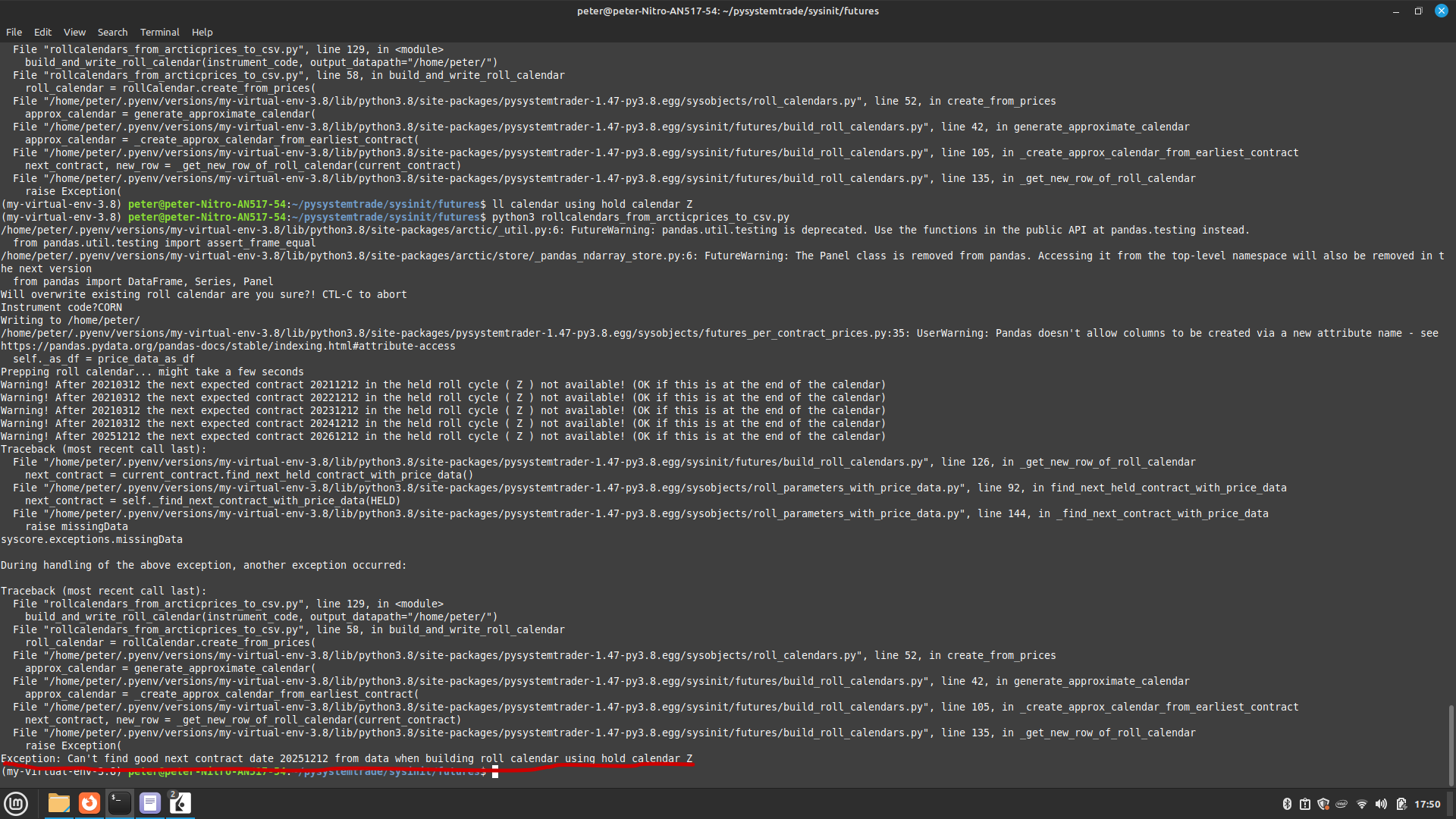Viewport: 1456px width, 819px height.
Task: Open the Bluetooth tray icon
Action: point(1287,803)
